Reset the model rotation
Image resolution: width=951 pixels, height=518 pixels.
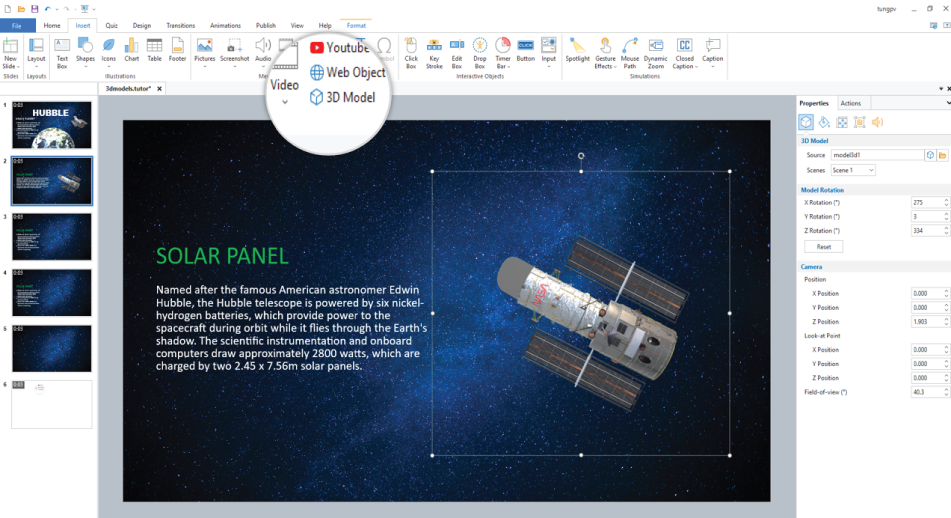pyautogui.click(x=824, y=247)
